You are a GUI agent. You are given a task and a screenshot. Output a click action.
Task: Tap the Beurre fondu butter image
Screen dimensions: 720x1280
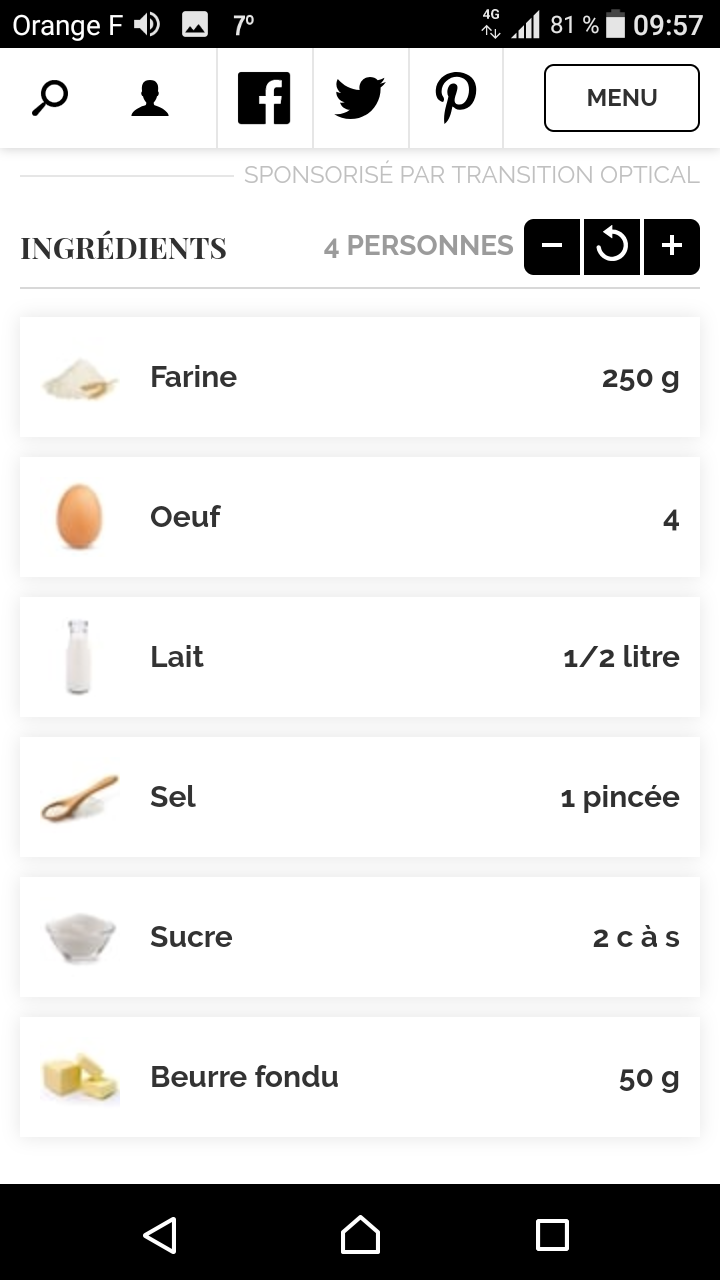tap(80, 1077)
